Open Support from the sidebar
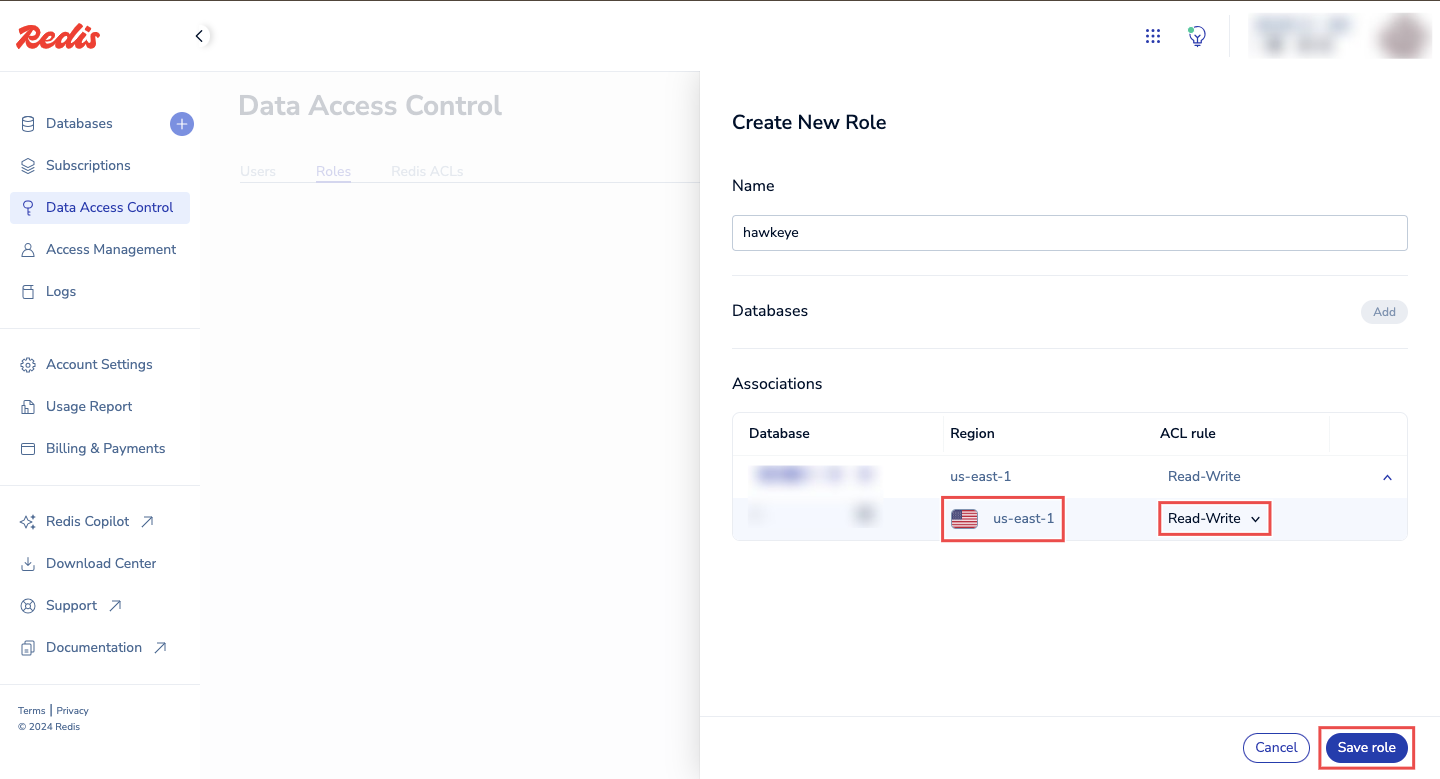 pyautogui.click(x=71, y=605)
